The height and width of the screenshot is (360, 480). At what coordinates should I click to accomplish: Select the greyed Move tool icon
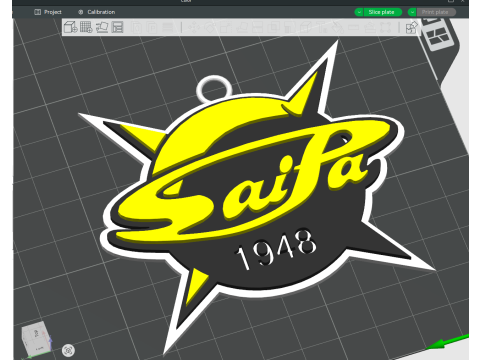click(194, 27)
